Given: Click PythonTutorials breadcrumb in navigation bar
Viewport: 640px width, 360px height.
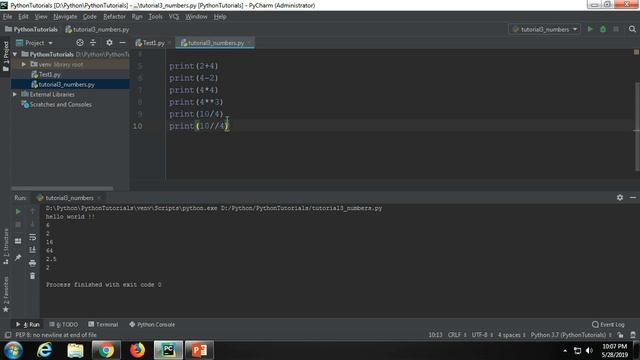Looking at the screenshot, I should coord(31,29).
